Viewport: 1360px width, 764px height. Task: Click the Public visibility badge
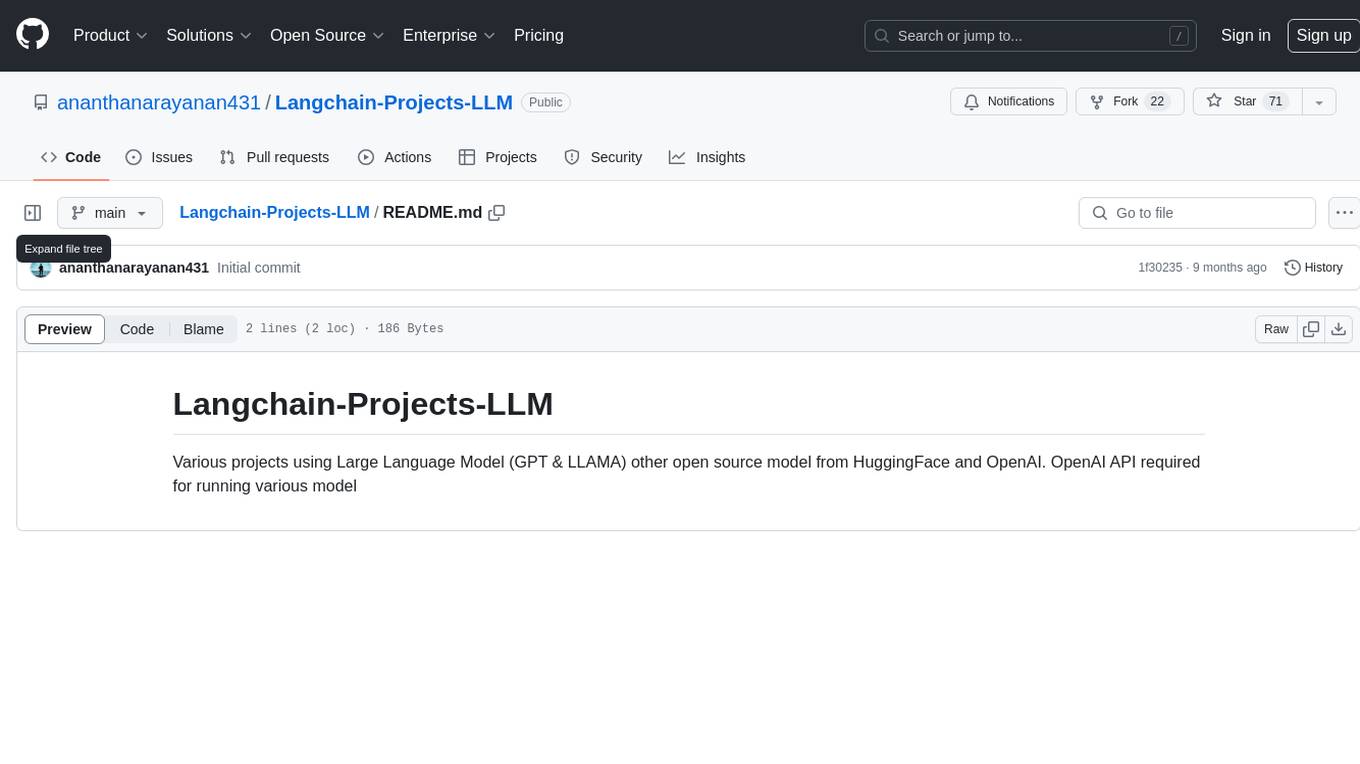pos(546,102)
